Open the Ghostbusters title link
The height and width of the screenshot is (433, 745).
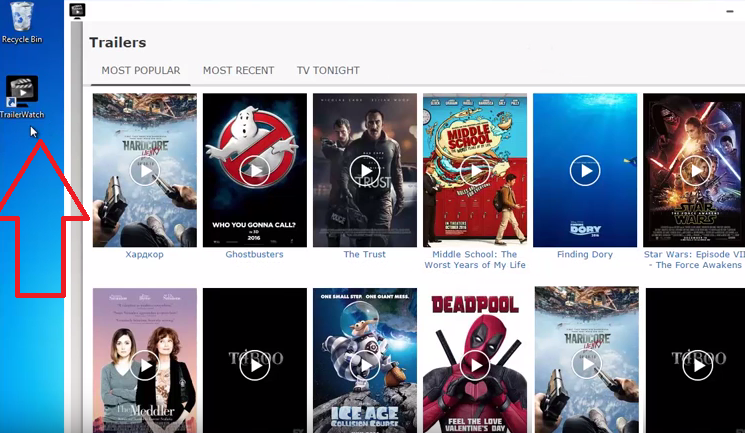pos(255,255)
